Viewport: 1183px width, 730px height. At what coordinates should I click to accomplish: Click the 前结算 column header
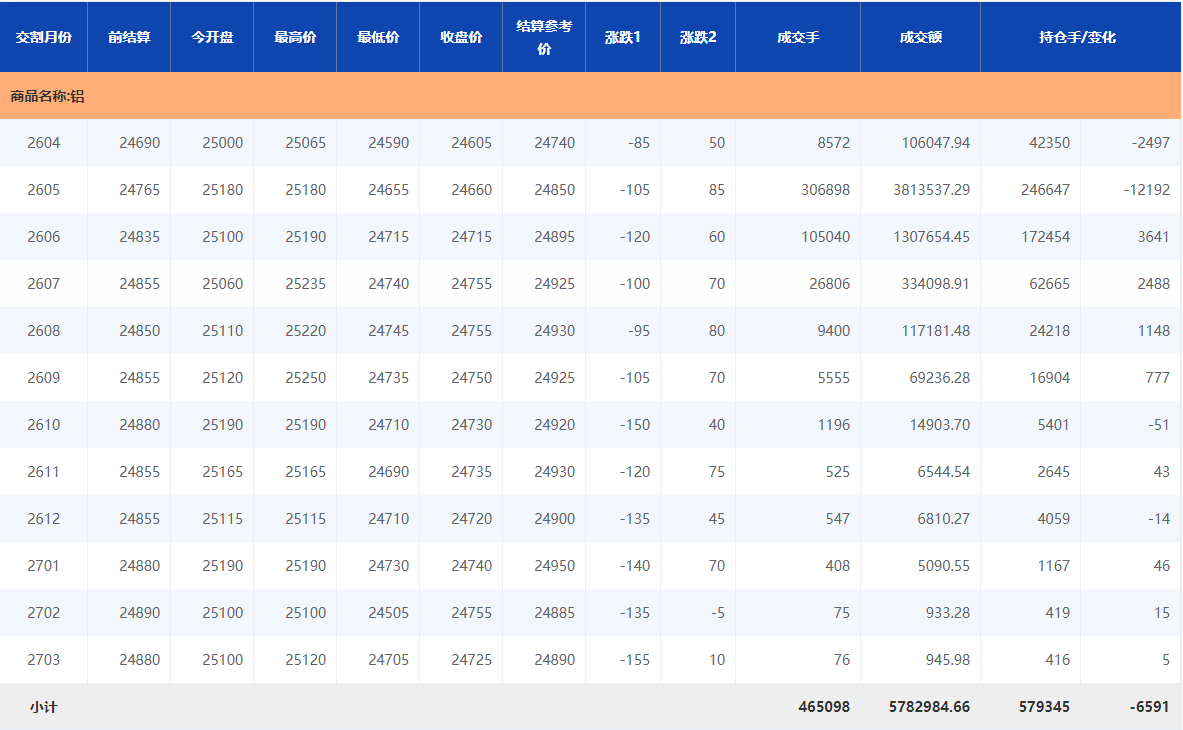tap(129, 37)
